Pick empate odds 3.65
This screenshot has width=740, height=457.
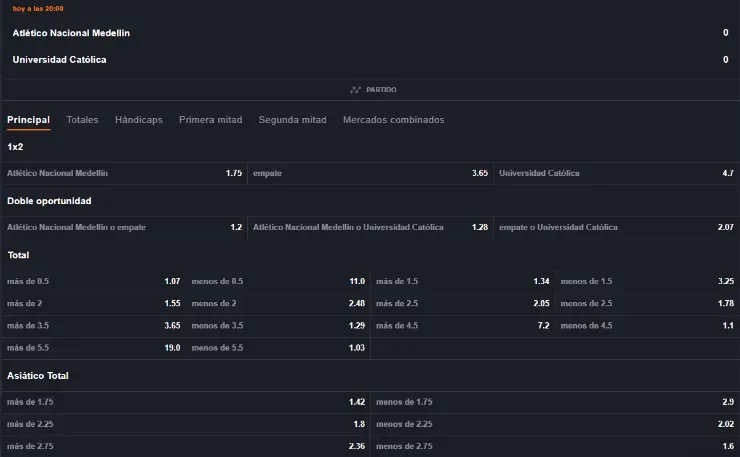click(x=370, y=173)
